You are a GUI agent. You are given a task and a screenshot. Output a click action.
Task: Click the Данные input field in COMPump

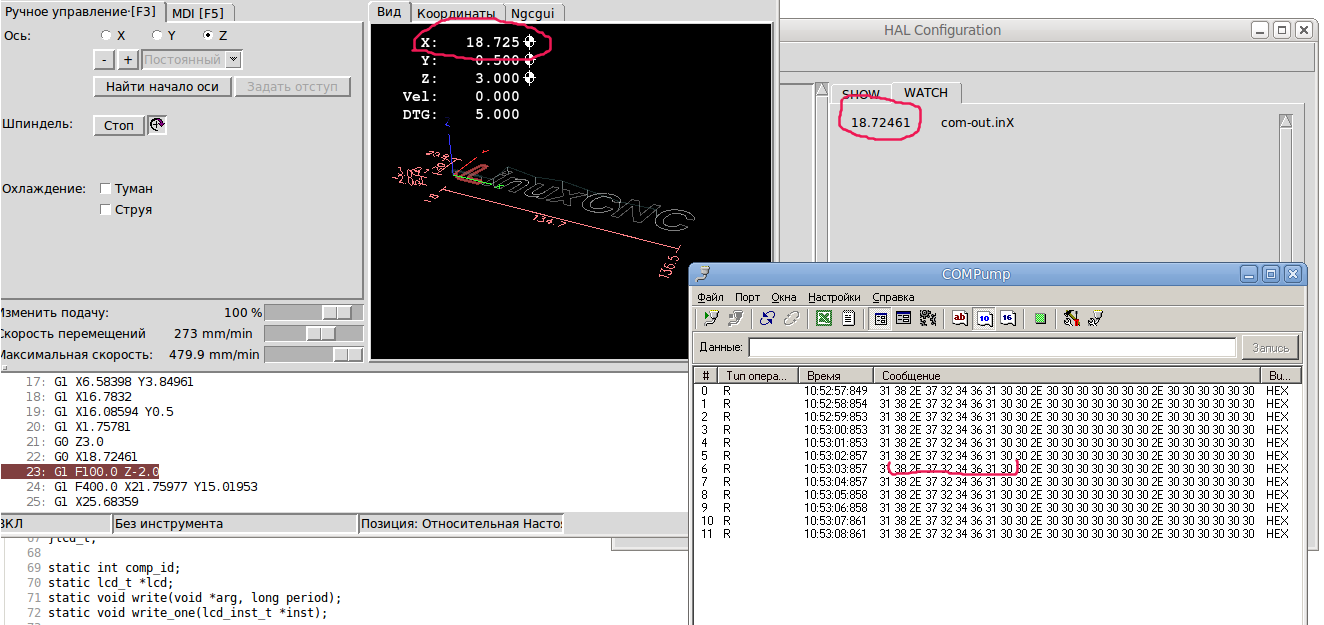[x=992, y=347]
